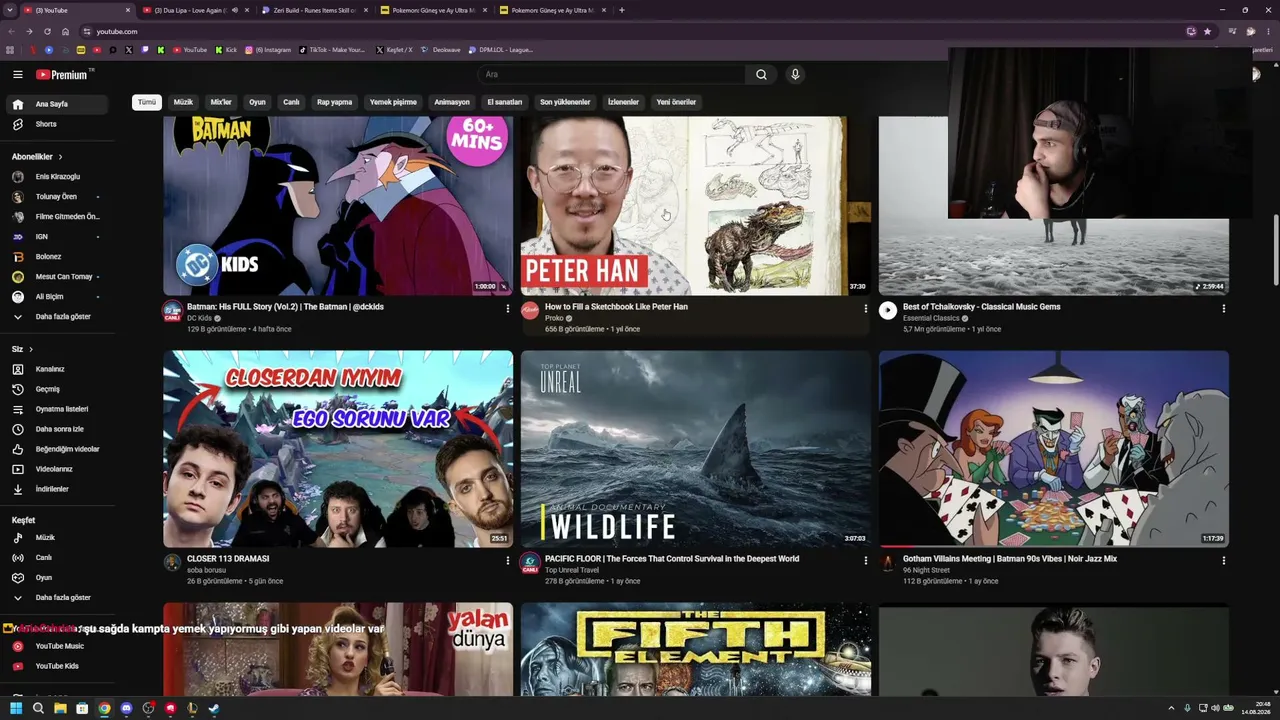
Task: Open the Chrome three-dot menu
Action: click(1268, 31)
